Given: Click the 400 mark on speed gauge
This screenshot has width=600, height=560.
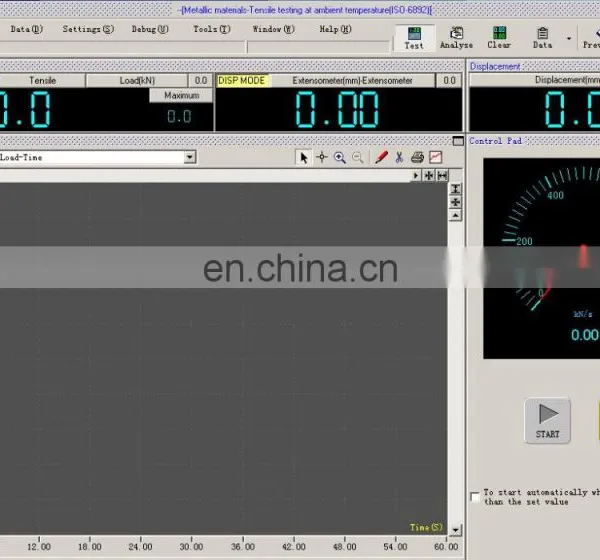Looking at the screenshot, I should click(555, 195).
